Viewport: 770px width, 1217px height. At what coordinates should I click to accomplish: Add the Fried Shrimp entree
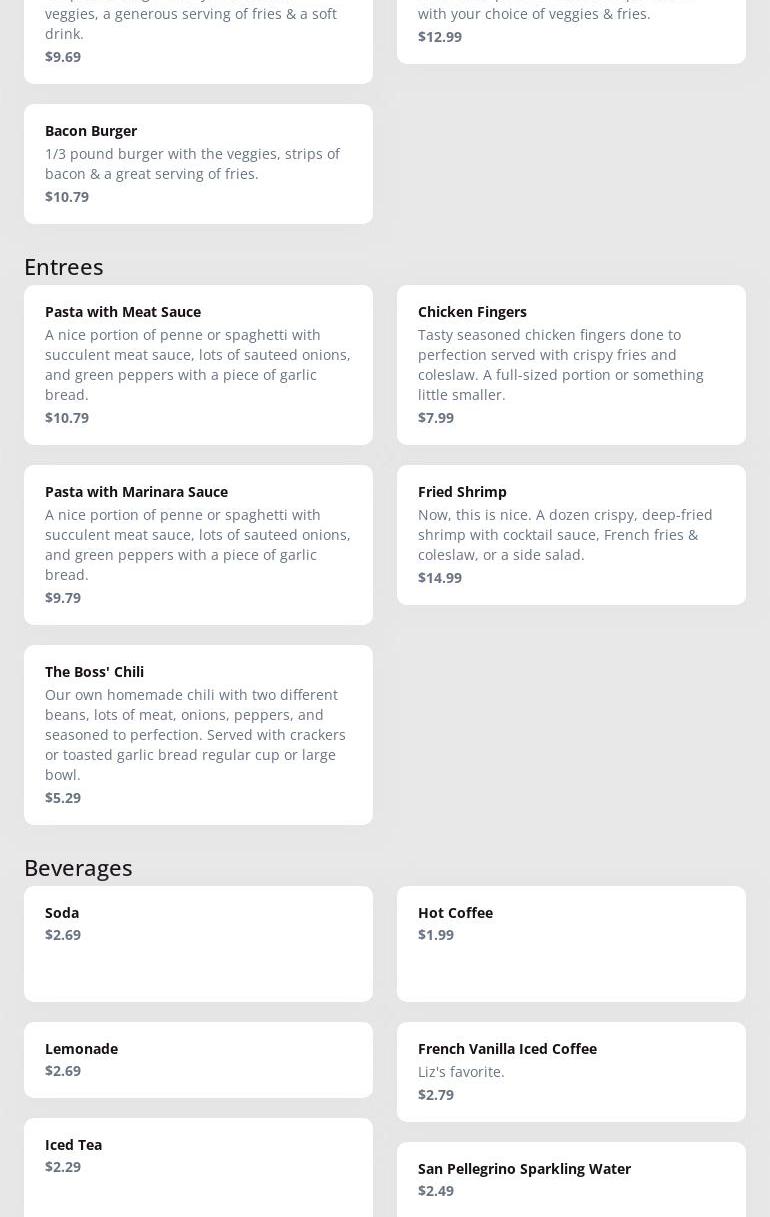pos(571,535)
